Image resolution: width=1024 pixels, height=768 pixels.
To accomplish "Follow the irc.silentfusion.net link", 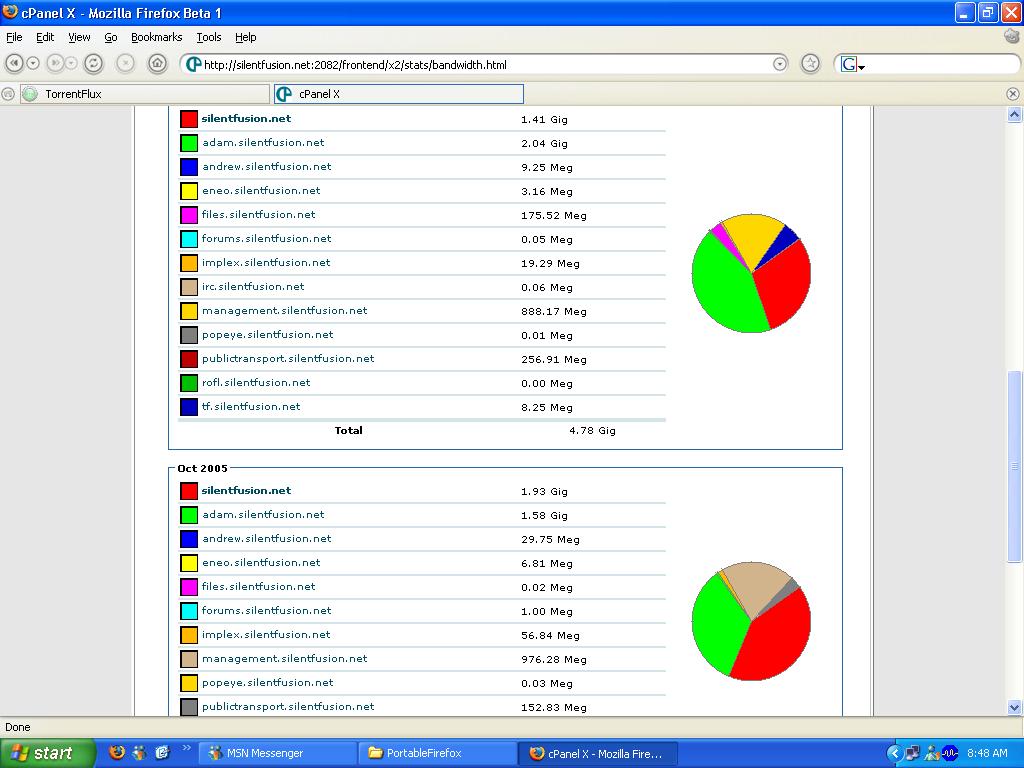I will click(x=253, y=287).
